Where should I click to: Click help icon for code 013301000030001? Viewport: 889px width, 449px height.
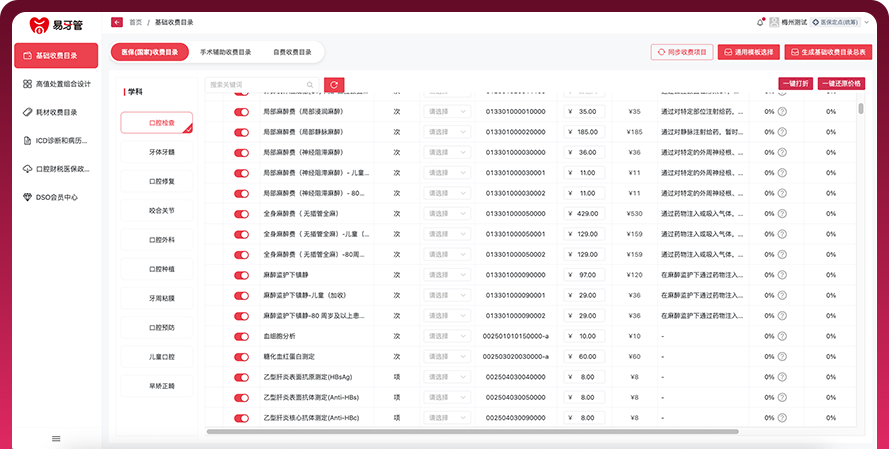coord(782,173)
